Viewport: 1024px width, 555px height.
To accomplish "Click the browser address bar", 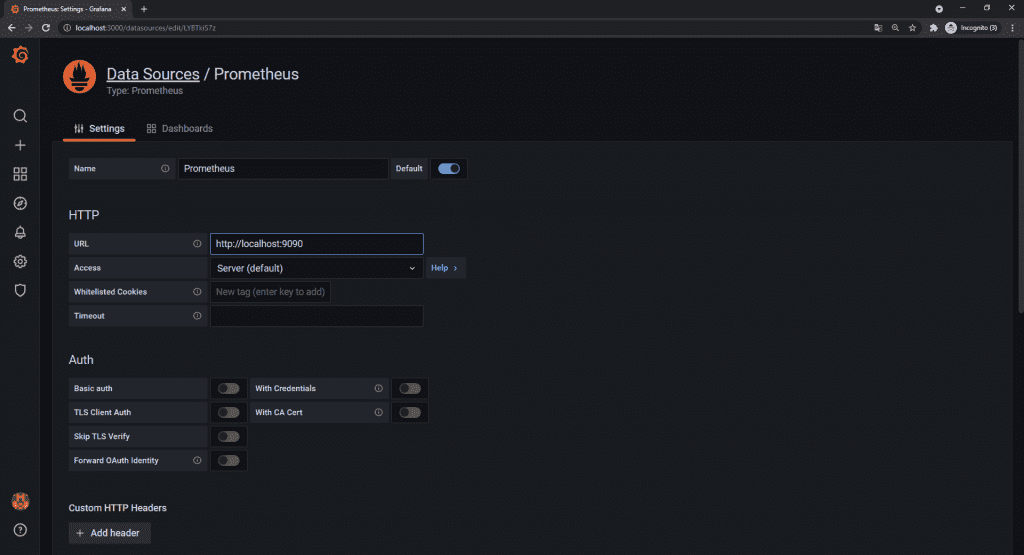I will point(464,27).
